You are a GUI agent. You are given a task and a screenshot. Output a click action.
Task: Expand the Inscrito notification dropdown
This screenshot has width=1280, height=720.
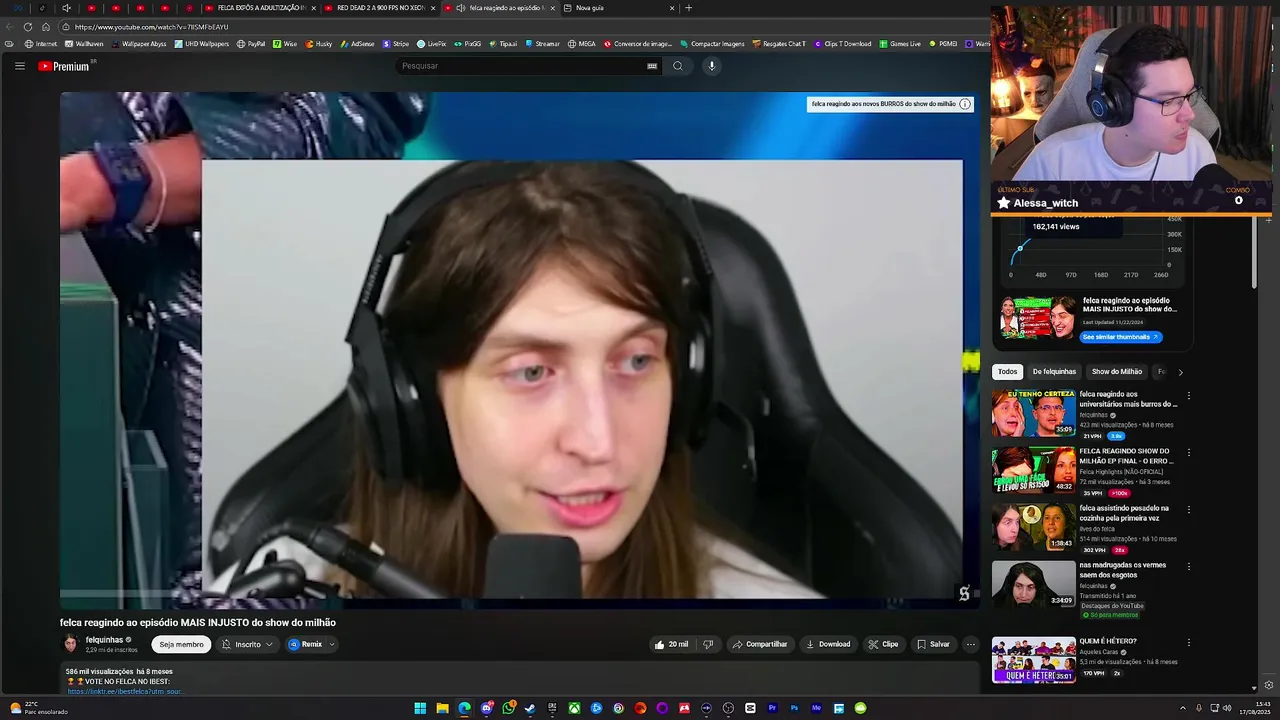[247, 644]
